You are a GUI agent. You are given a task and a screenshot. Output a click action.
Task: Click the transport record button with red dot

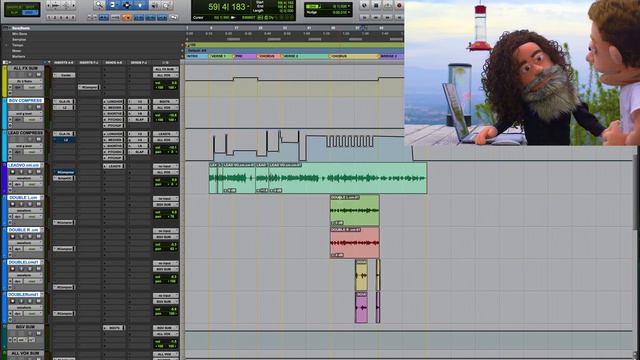399,5
